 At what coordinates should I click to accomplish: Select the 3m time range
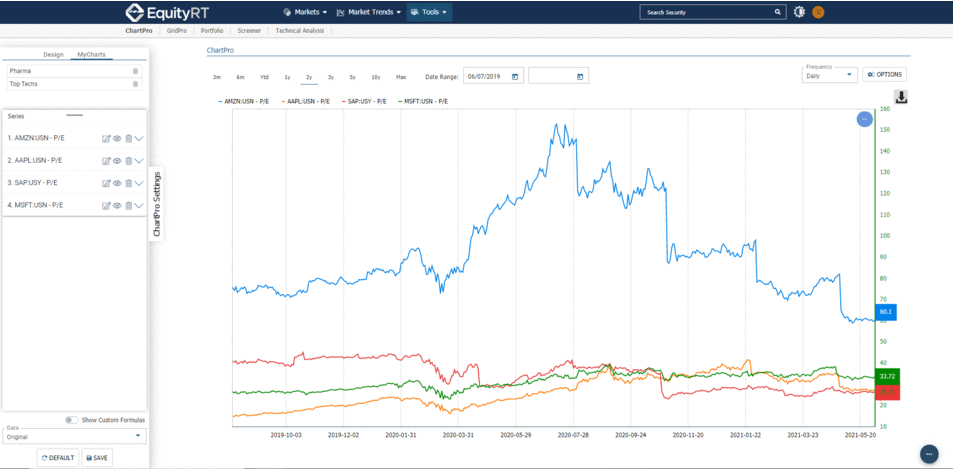[216, 77]
